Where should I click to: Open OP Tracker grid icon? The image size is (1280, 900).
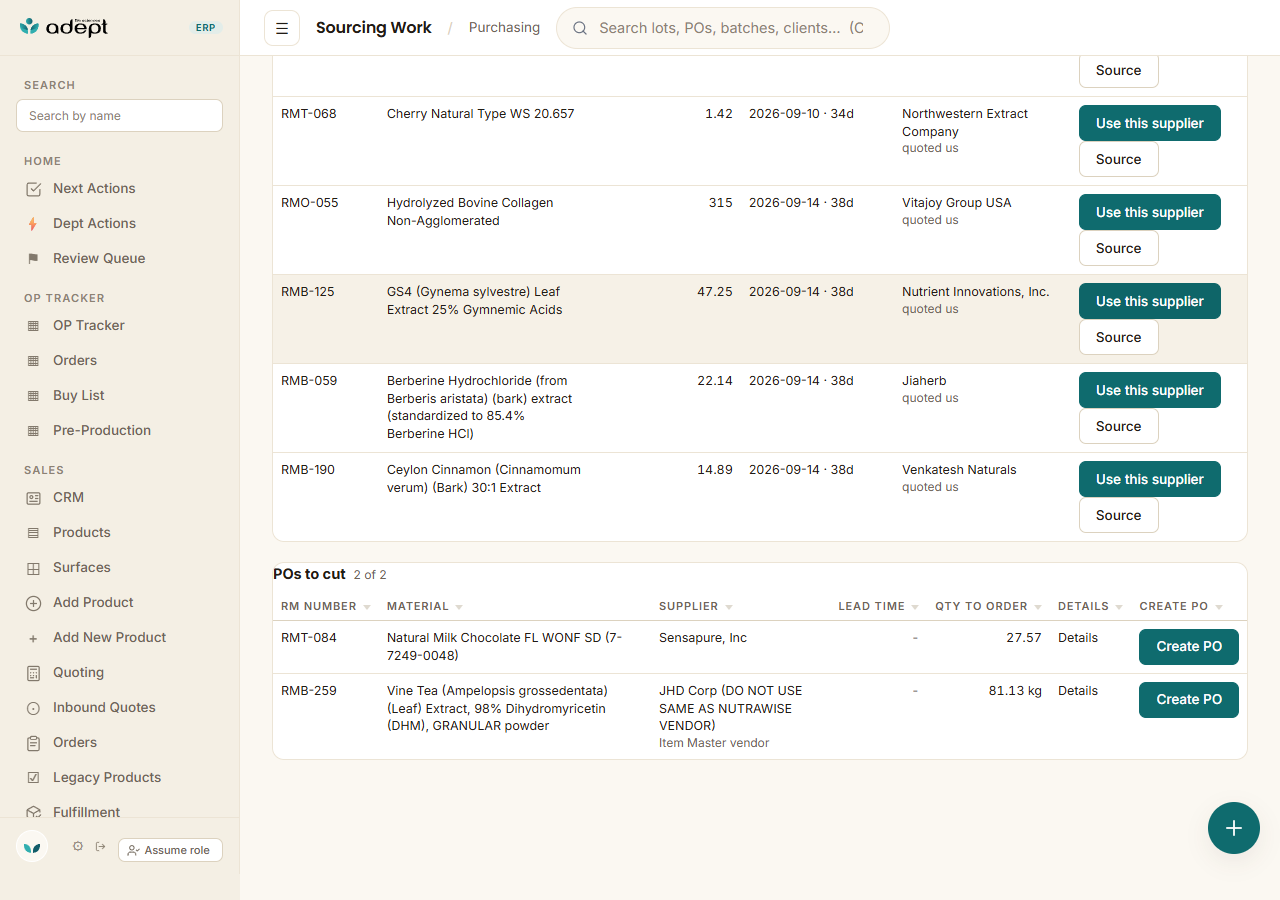(x=33, y=326)
